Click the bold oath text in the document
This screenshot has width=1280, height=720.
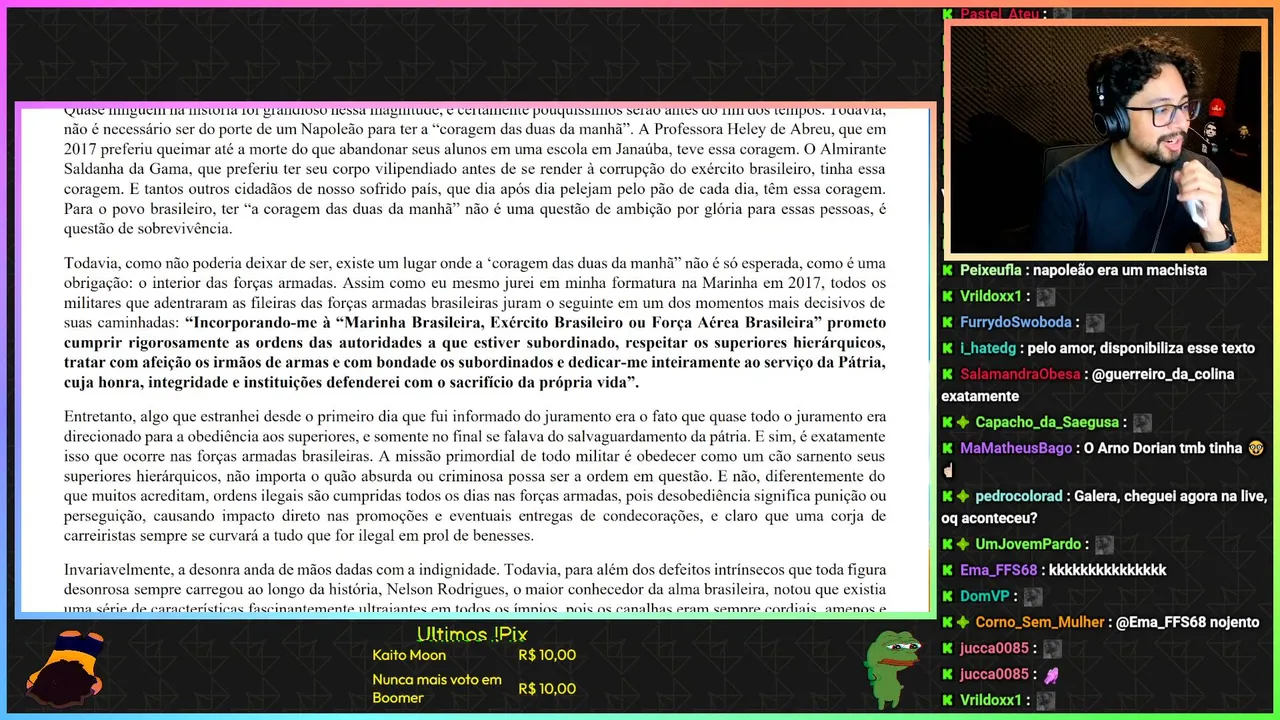click(x=475, y=352)
